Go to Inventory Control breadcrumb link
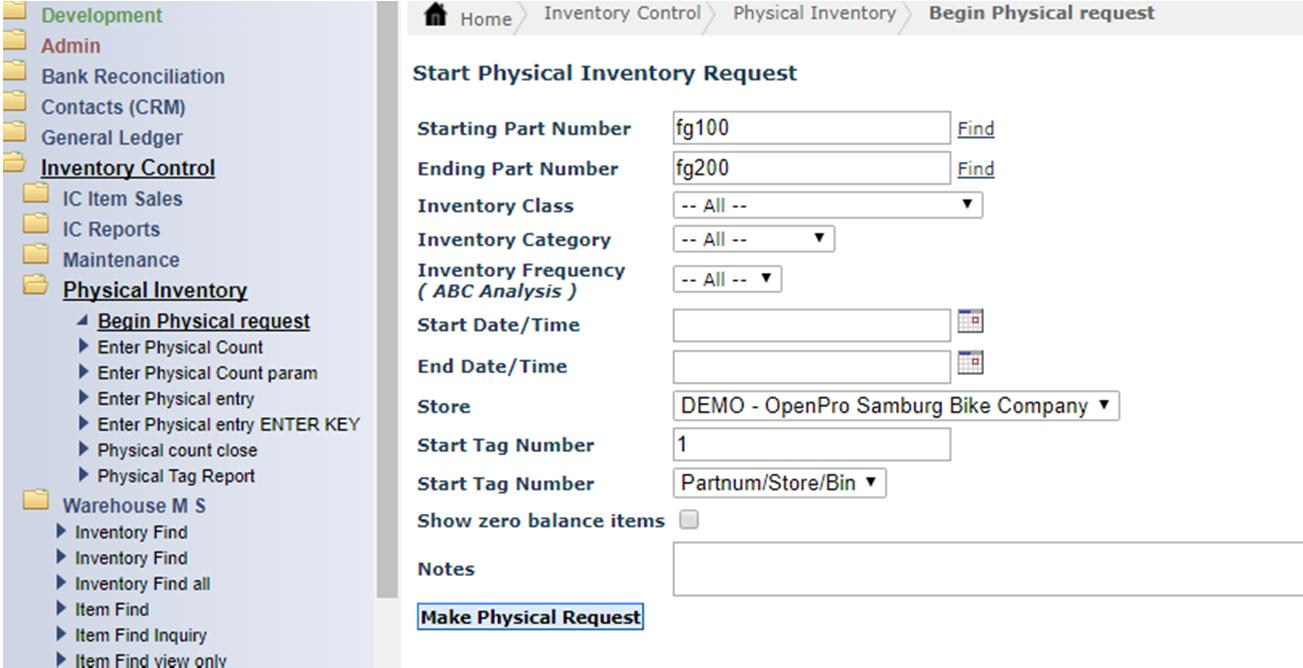1303x668 pixels. pyautogui.click(x=622, y=14)
